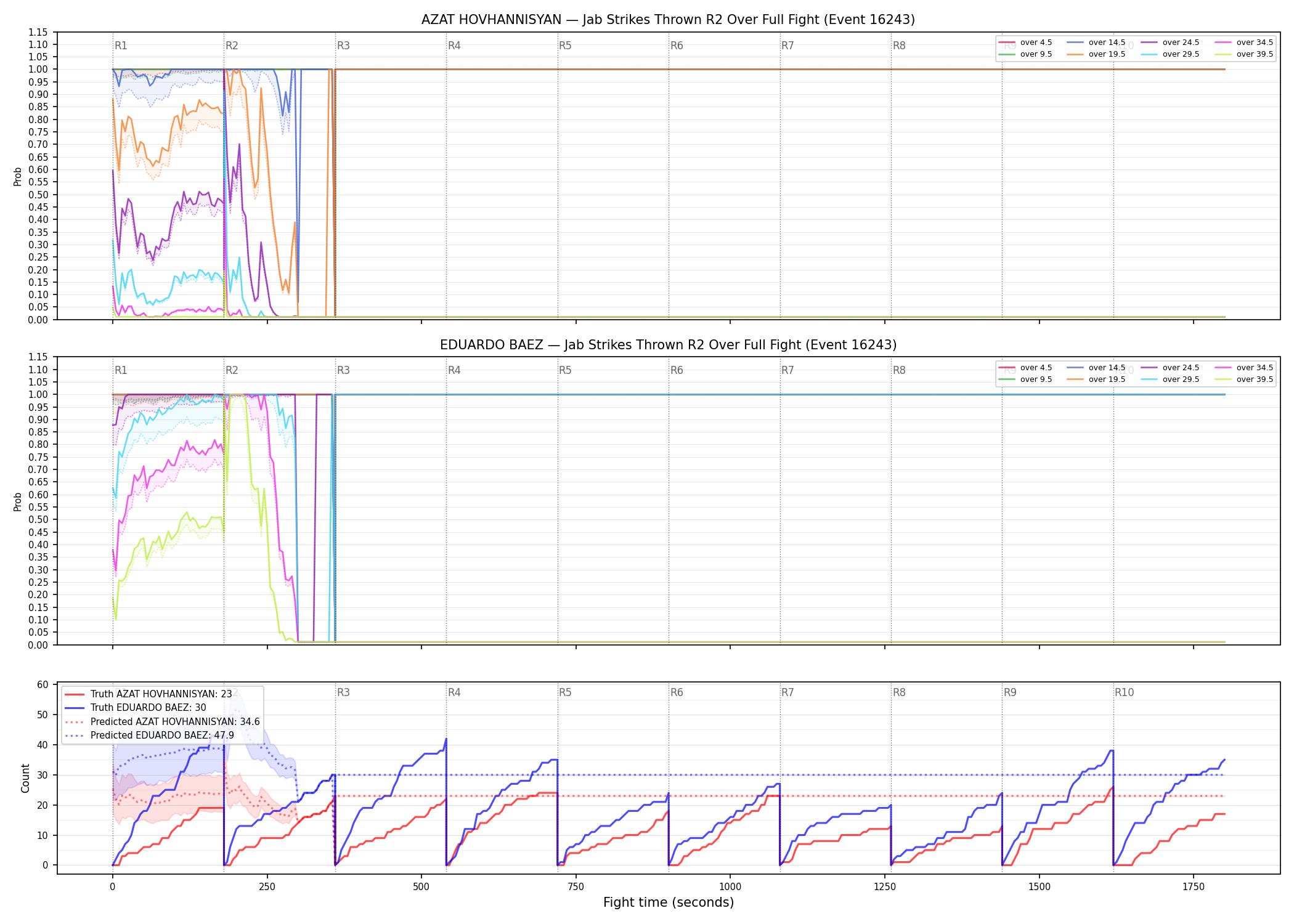The height and width of the screenshot is (924, 1294).
Task: Click the "Fight time (seconds)" axis label
Action: (x=669, y=902)
